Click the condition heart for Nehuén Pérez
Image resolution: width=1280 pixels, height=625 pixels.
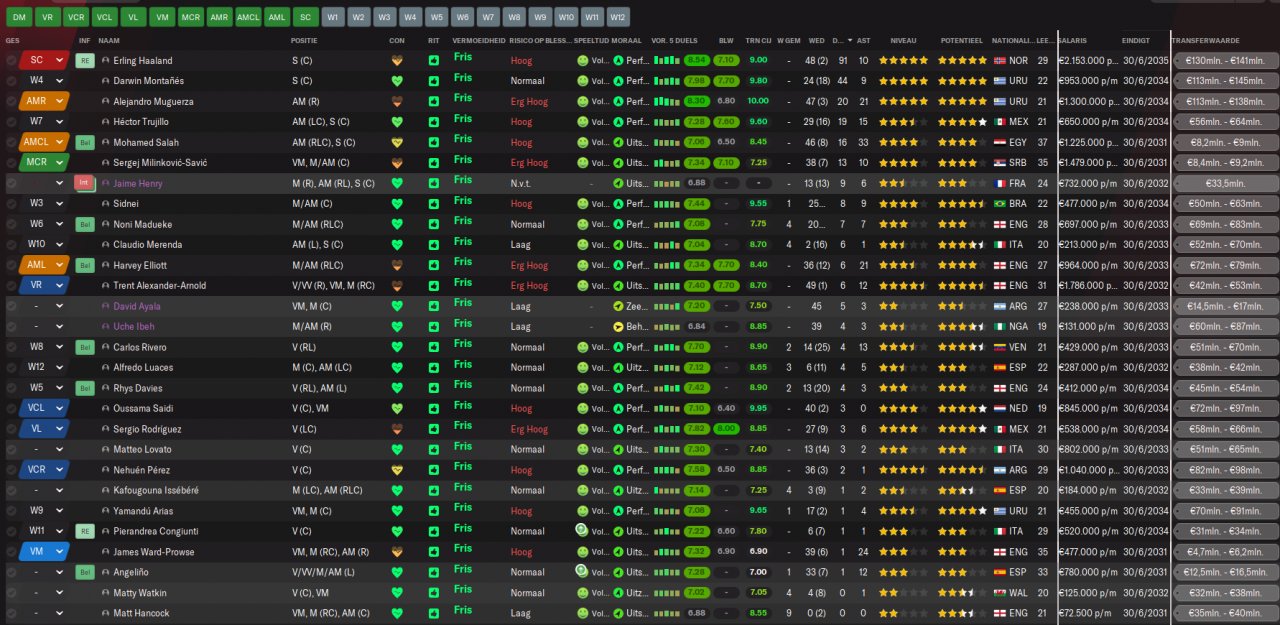pos(397,470)
